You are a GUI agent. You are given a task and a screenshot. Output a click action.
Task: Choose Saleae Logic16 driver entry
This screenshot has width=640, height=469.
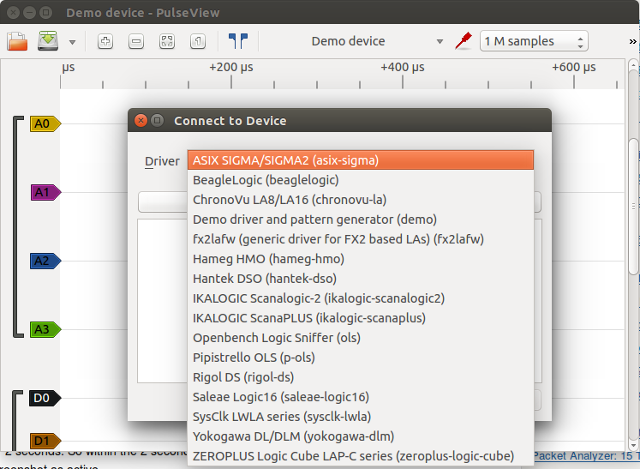[x=361, y=397]
